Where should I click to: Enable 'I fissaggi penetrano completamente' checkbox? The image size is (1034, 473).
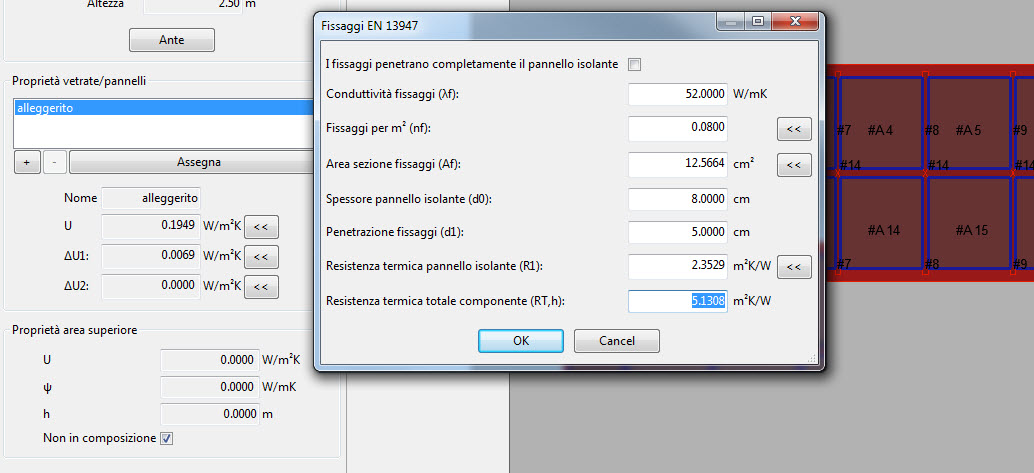click(x=634, y=65)
